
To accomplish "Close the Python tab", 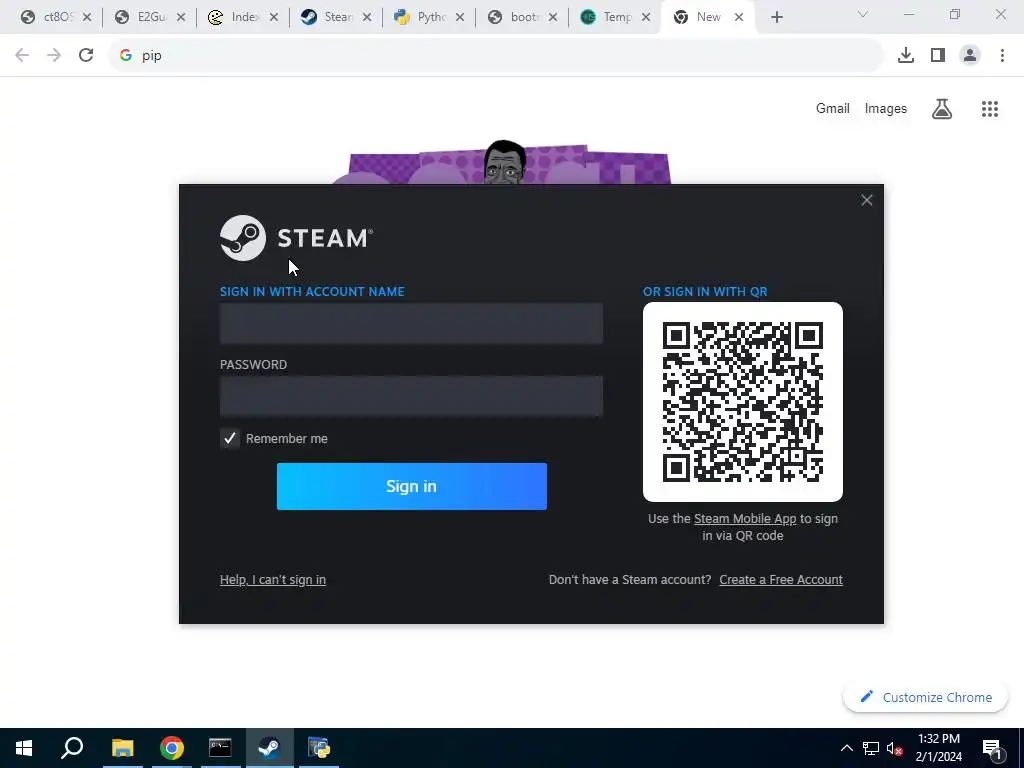I will point(460,18).
